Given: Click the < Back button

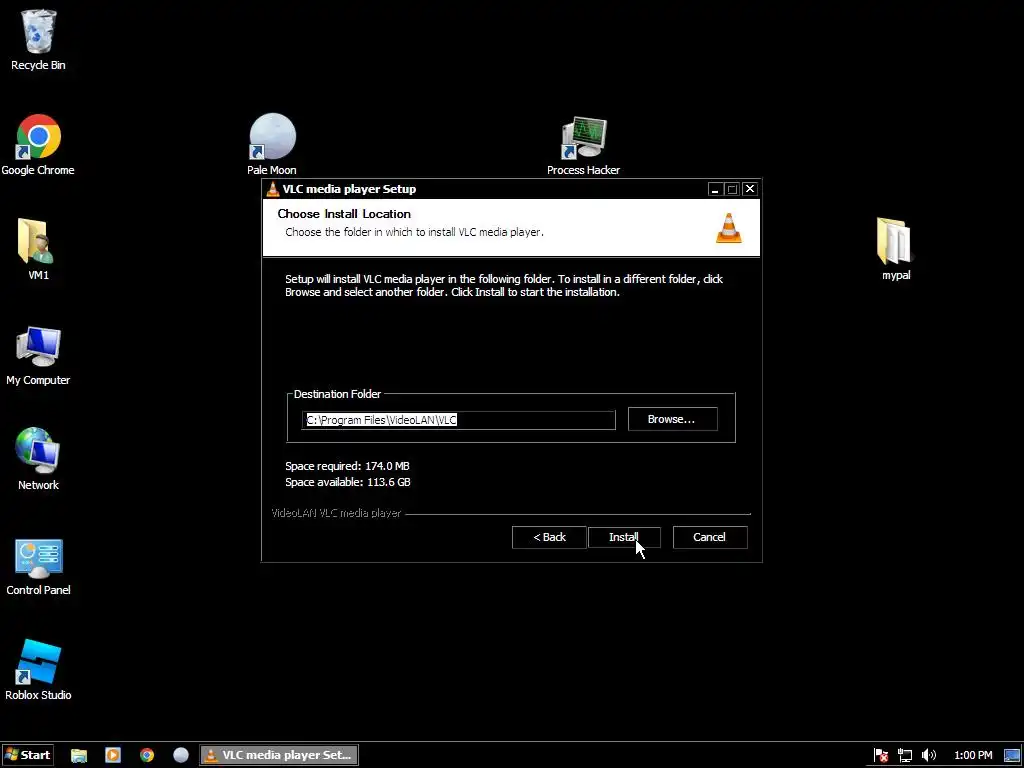Looking at the screenshot, I should (x=549, y=537).
